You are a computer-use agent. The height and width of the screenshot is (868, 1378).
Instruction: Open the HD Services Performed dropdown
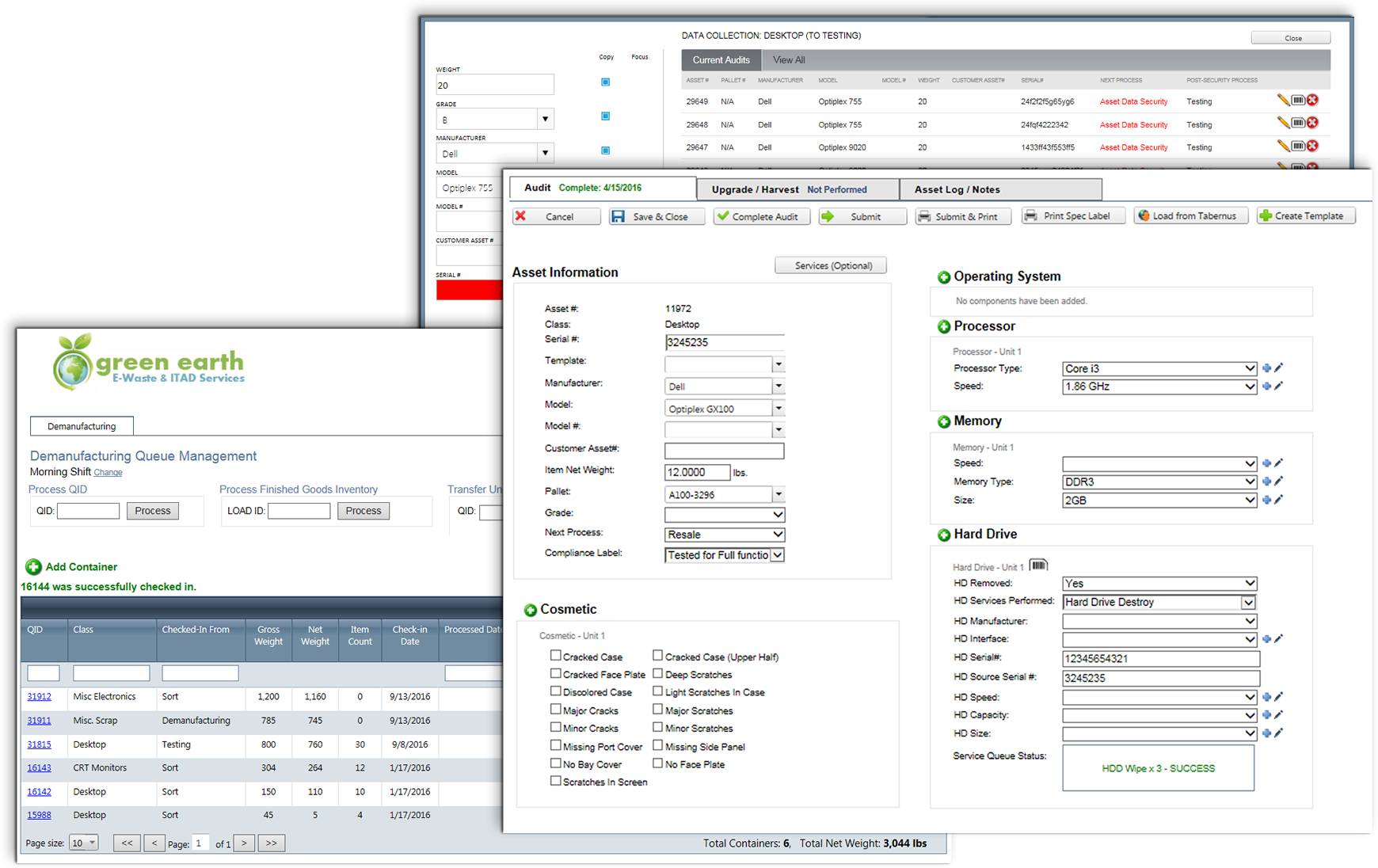(x=1159, y=603)
